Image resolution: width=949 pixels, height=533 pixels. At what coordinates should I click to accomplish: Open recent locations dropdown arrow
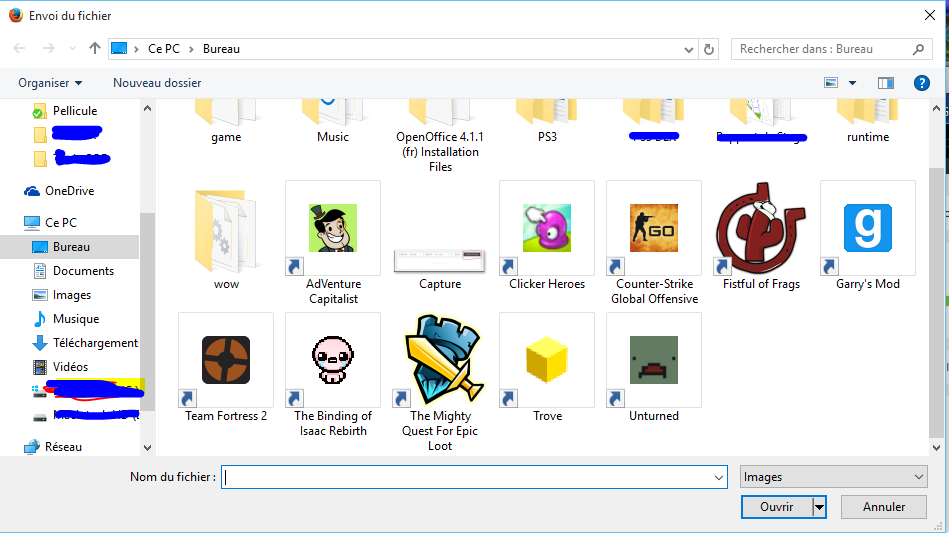click(x=72, y=48)
